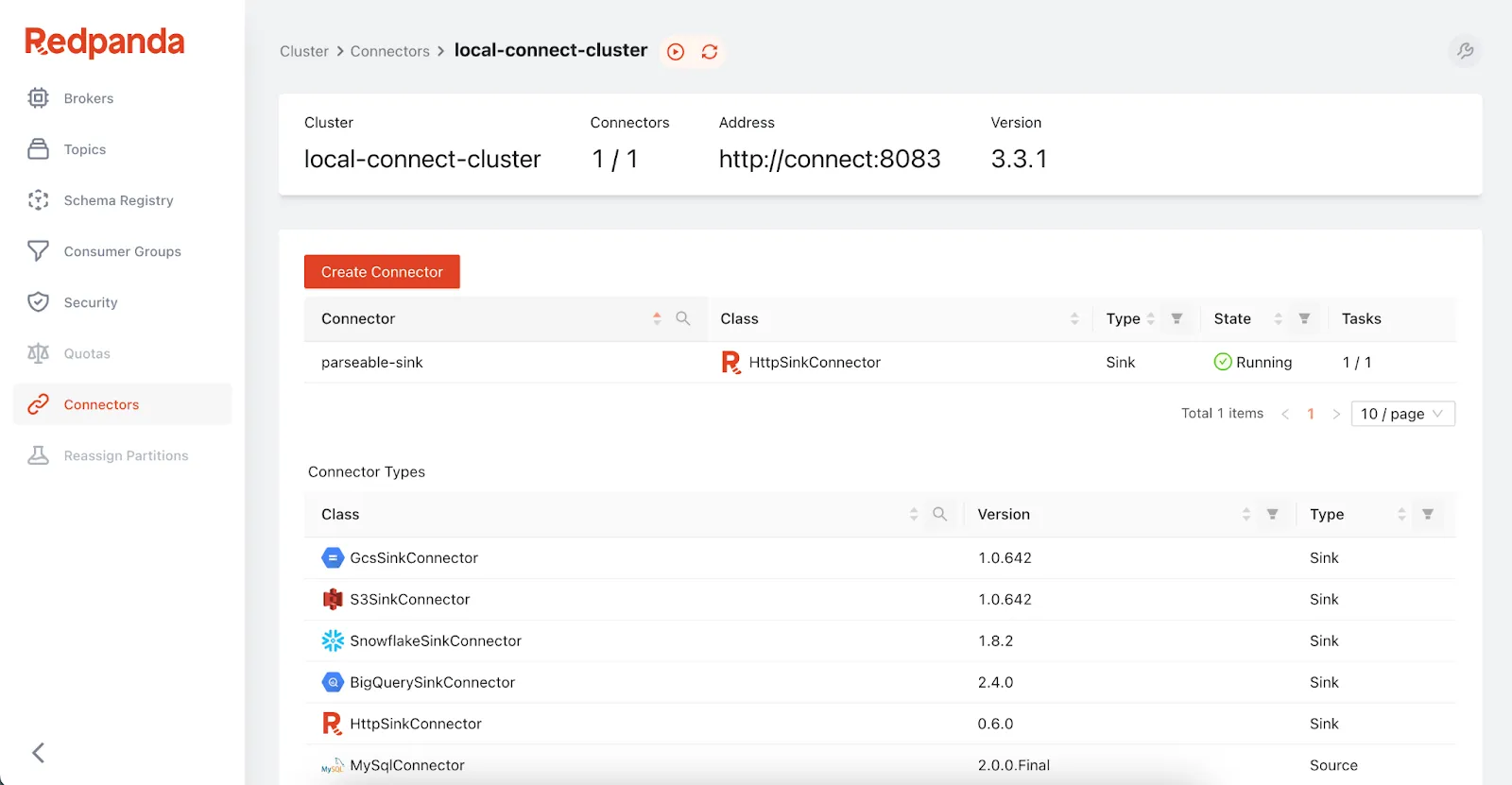The height and width of the screenshot is (785, 1512).
Task: Click the Quotas scales icon
Action: click(x=38, y=353)
